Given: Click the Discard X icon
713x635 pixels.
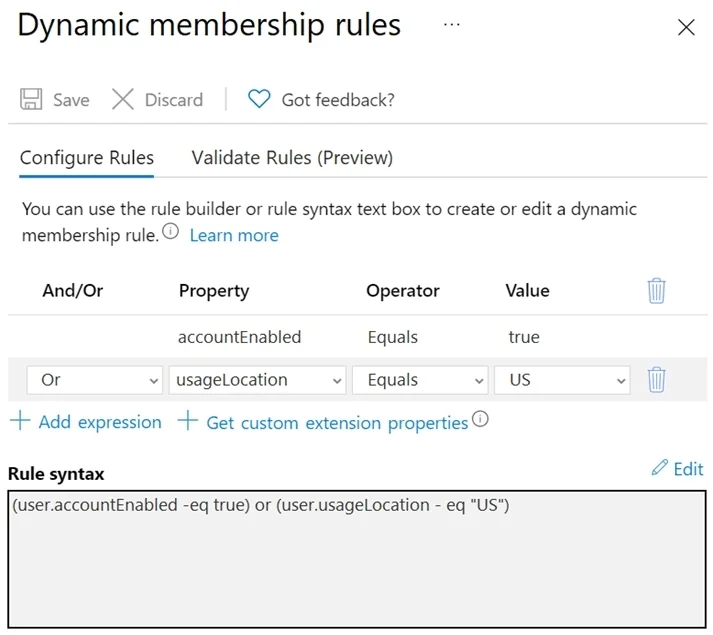Looking at the screenshot, I should coord(123,99).
